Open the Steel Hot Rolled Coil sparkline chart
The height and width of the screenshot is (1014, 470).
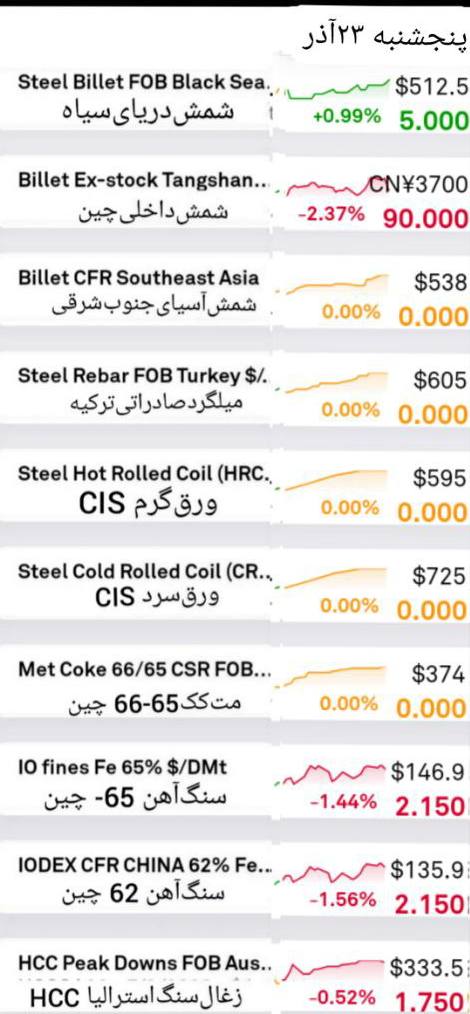pos(336,480)
